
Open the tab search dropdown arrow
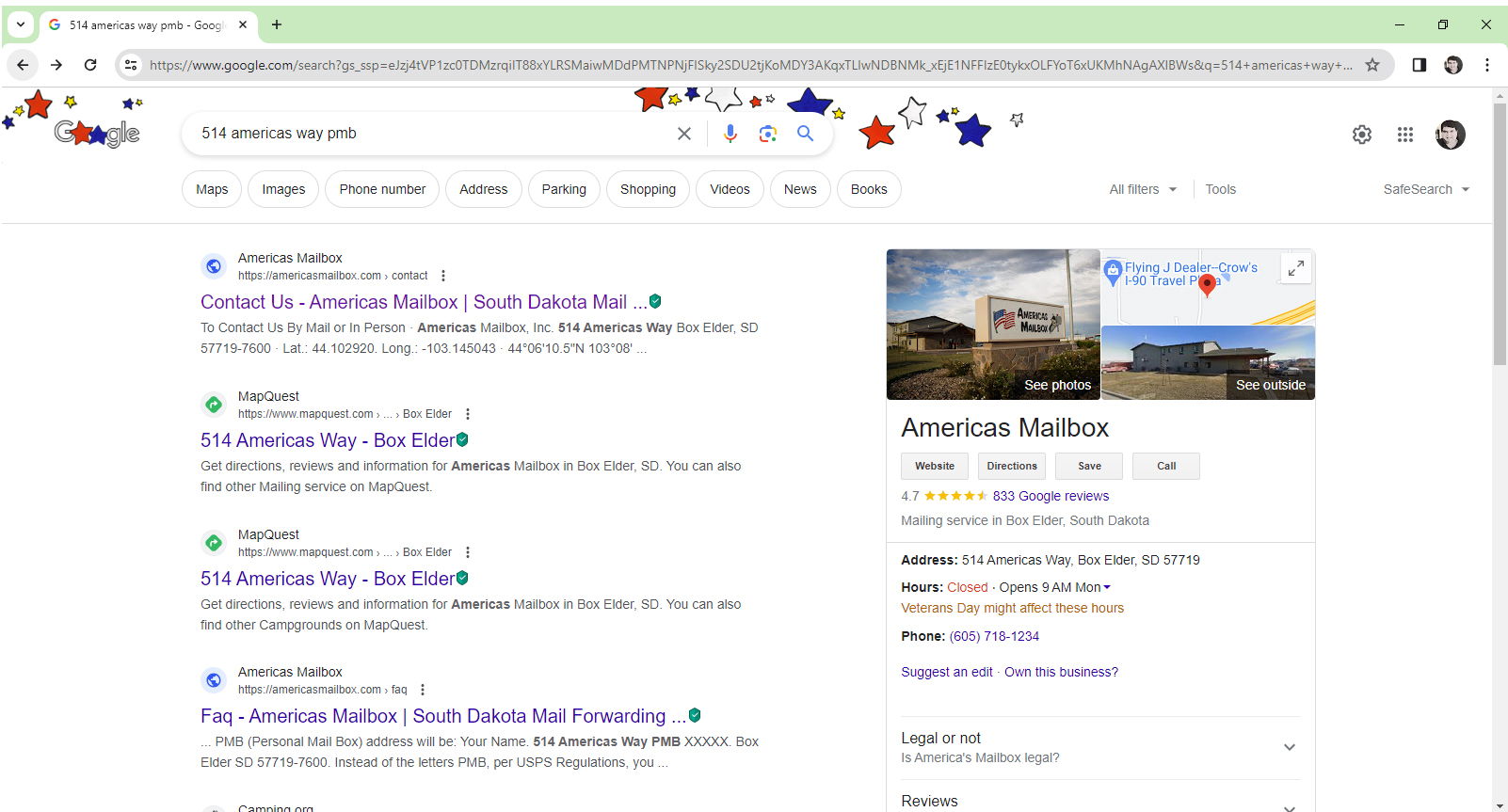(21, 24)
